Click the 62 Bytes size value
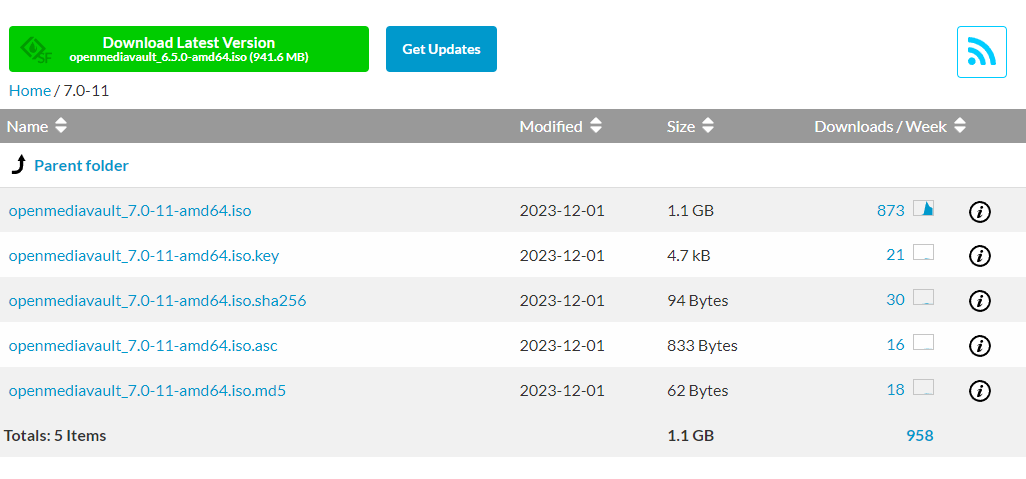The image size is (1026, 479). [x=698, y=391]
